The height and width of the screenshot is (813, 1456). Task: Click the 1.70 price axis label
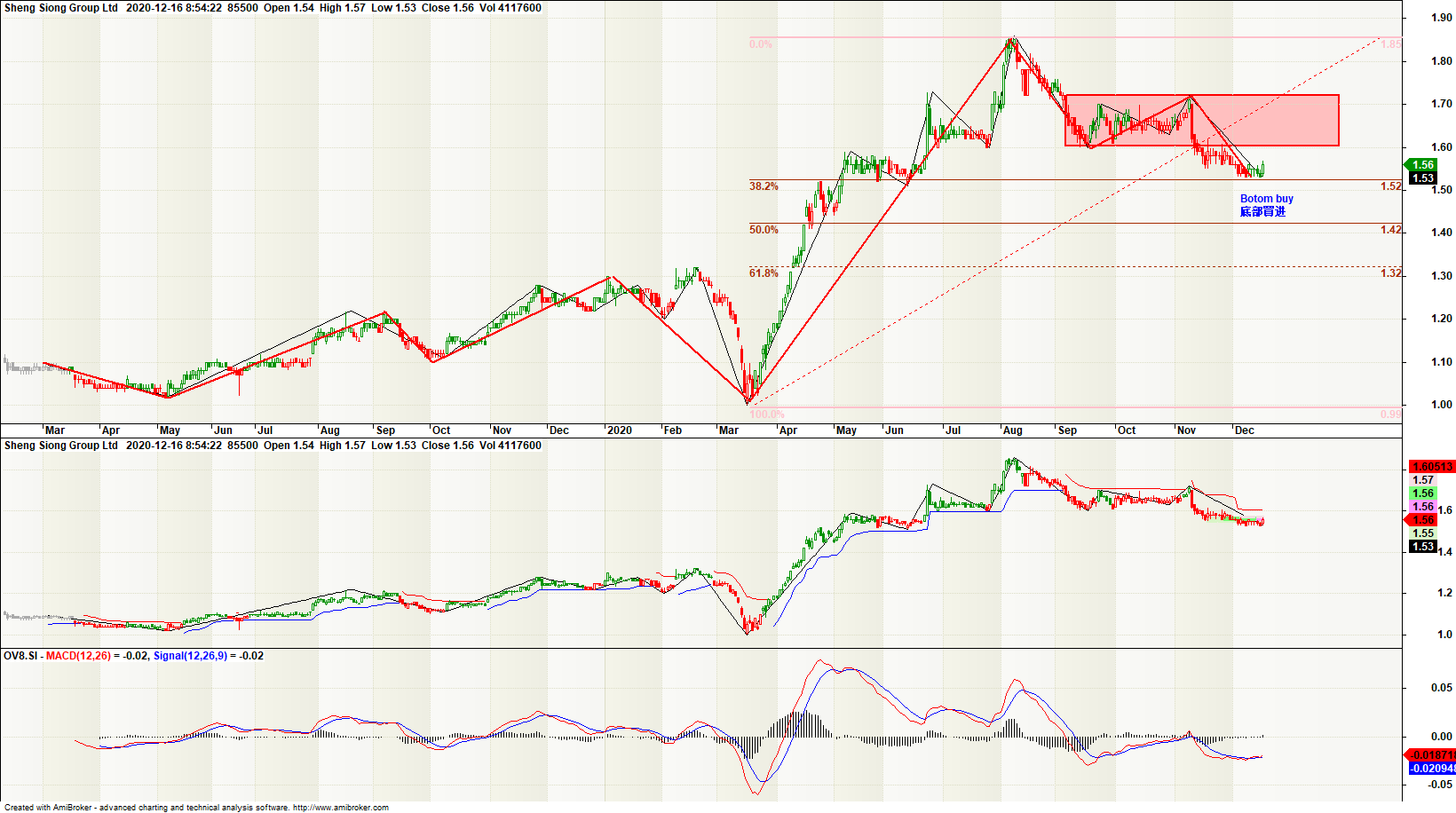click(x=1442, y=104)
